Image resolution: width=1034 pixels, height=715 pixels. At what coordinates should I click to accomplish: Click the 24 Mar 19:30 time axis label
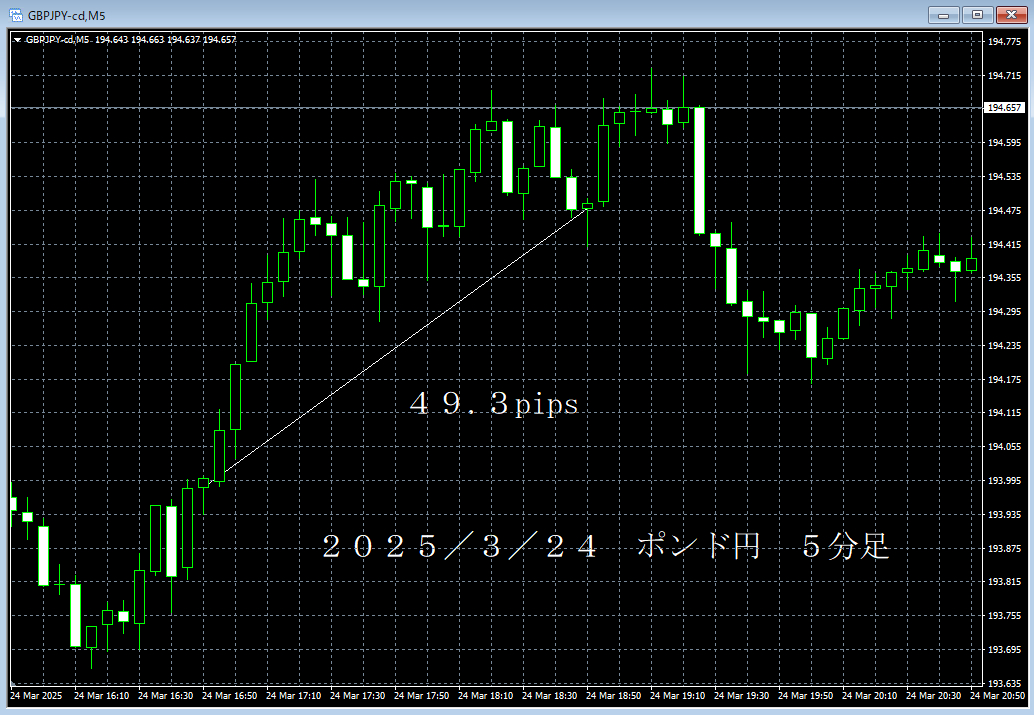(742, 696)
